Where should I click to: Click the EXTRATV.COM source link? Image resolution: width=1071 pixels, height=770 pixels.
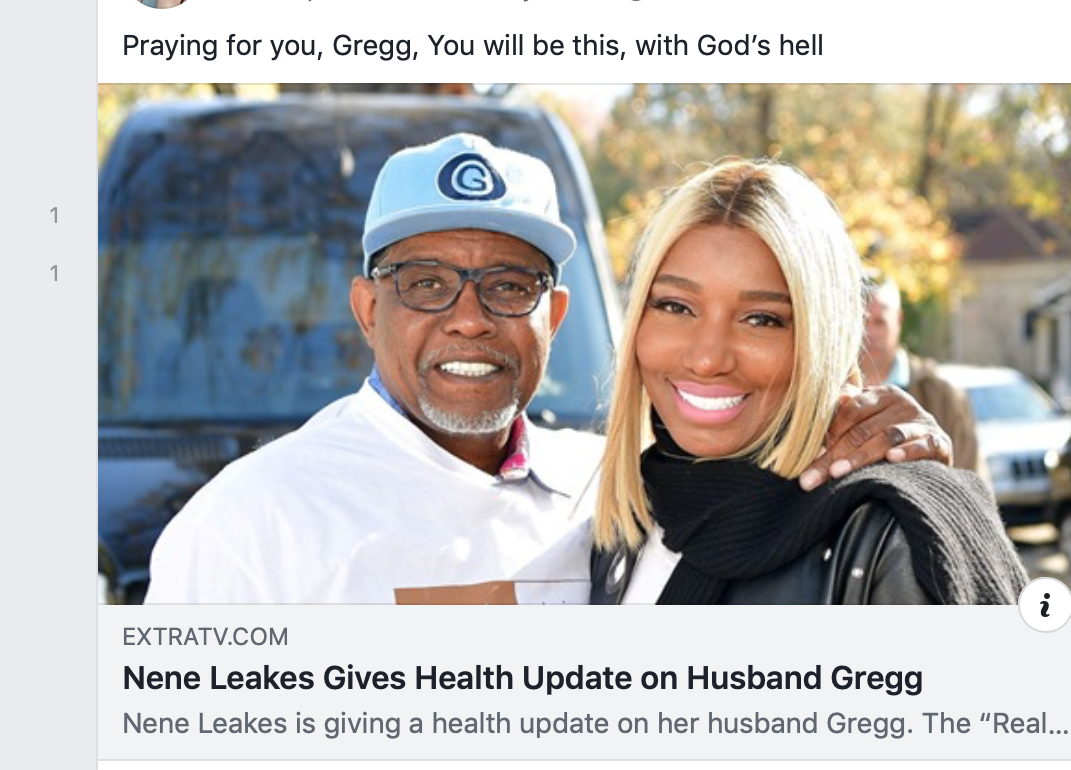tap(205, 637)
